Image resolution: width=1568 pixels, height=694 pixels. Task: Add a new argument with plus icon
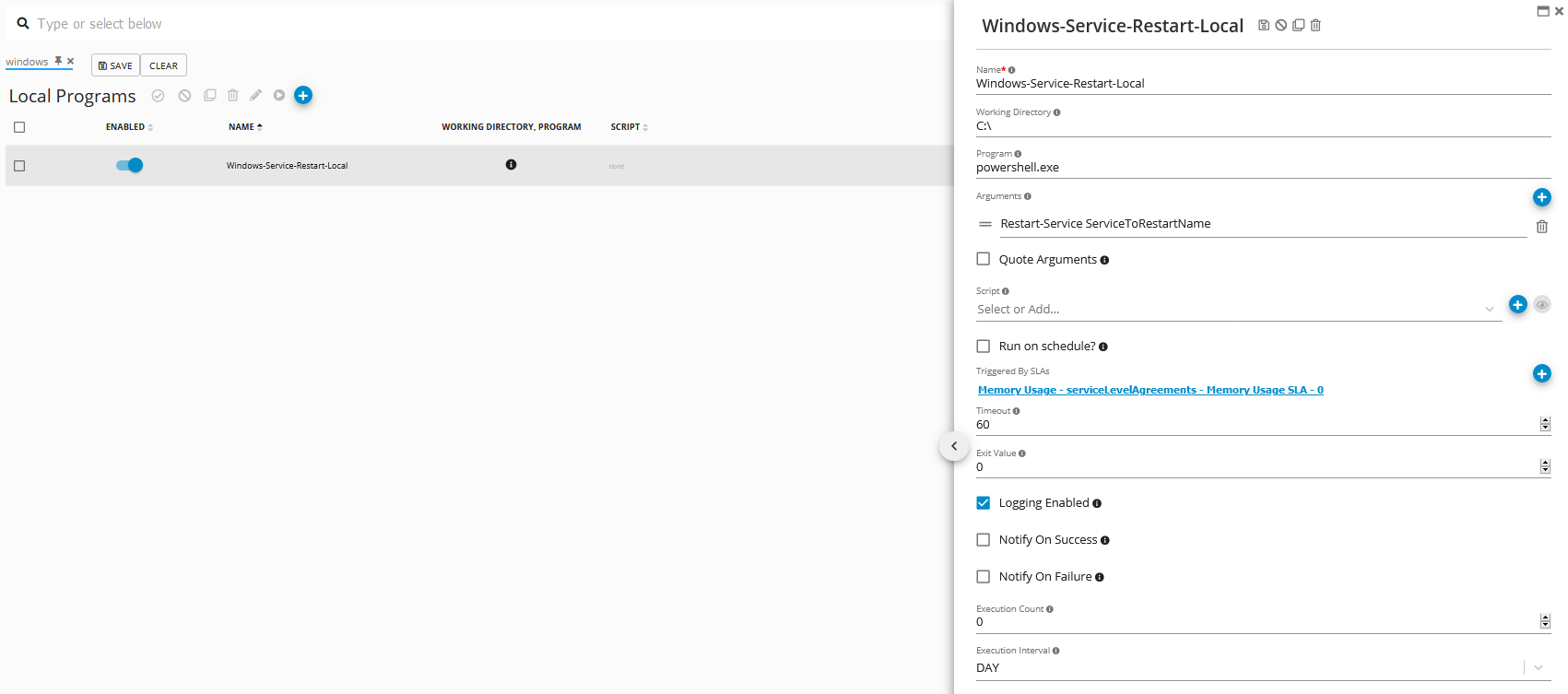pos(1541,197)
